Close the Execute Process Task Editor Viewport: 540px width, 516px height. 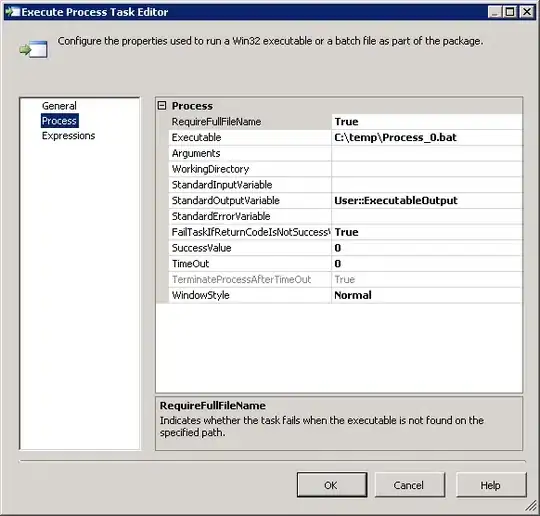527,12
